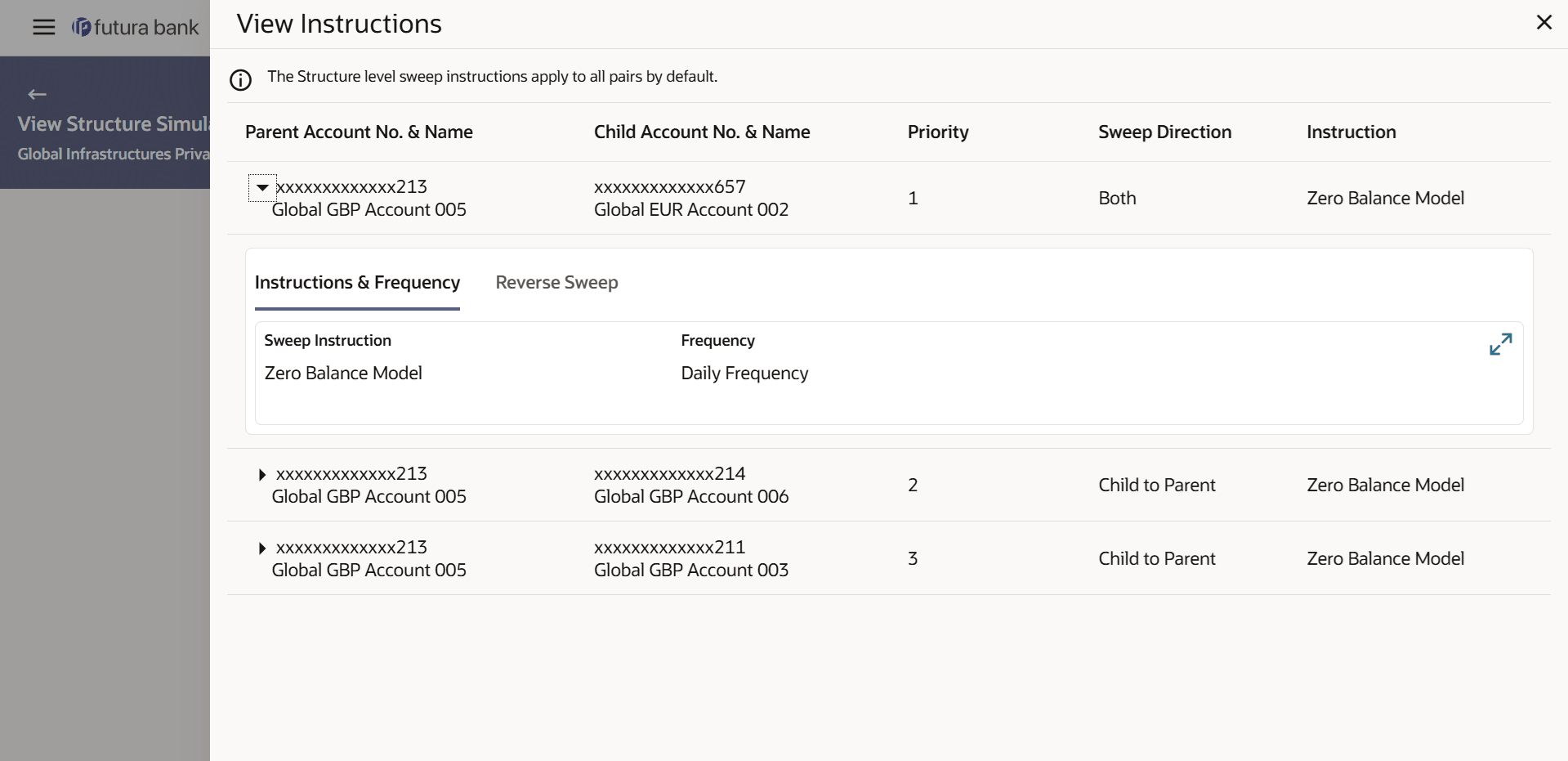Screen dimensions: 1568x761
Task: Click the Daily Frequency value
Action: [x=744, y=374]
